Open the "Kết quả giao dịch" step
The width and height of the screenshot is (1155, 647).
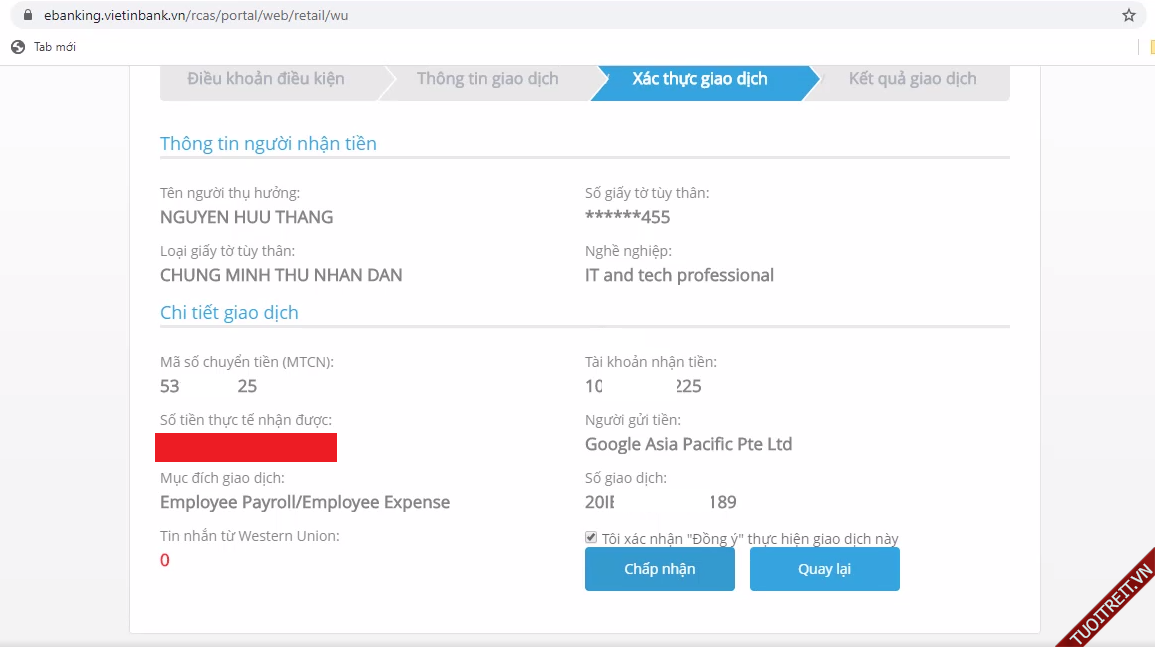(x=912, y=79)
